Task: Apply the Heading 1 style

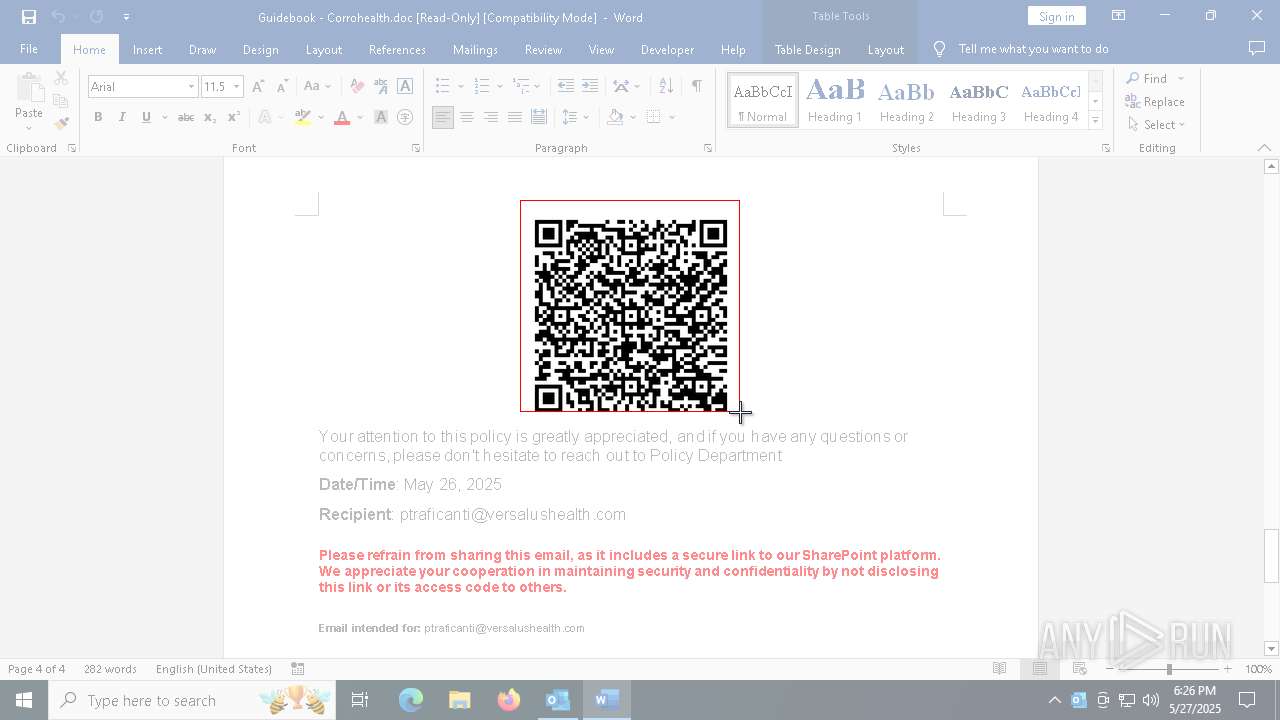Action: tap(835, 100)
